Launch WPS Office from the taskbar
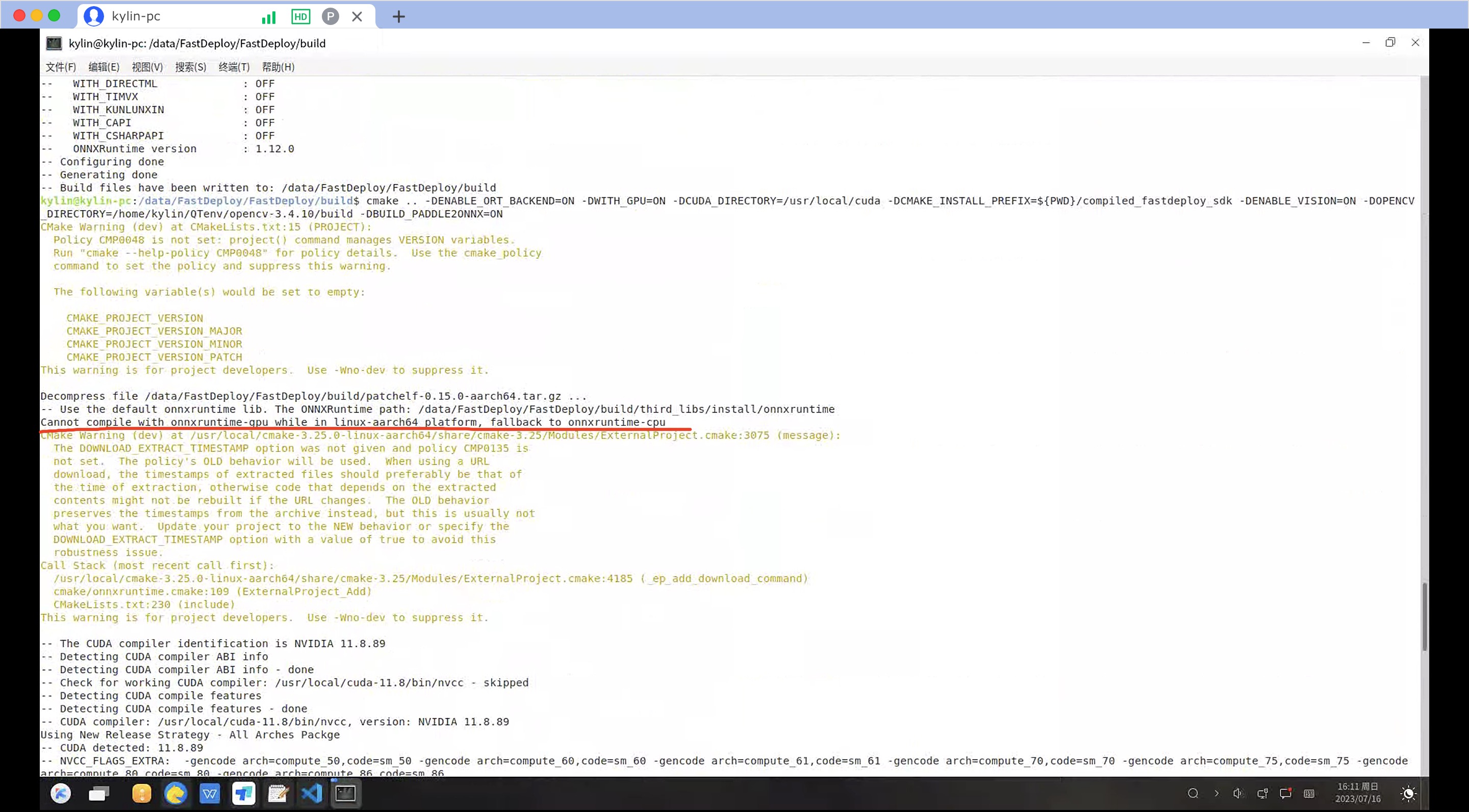 210,794
